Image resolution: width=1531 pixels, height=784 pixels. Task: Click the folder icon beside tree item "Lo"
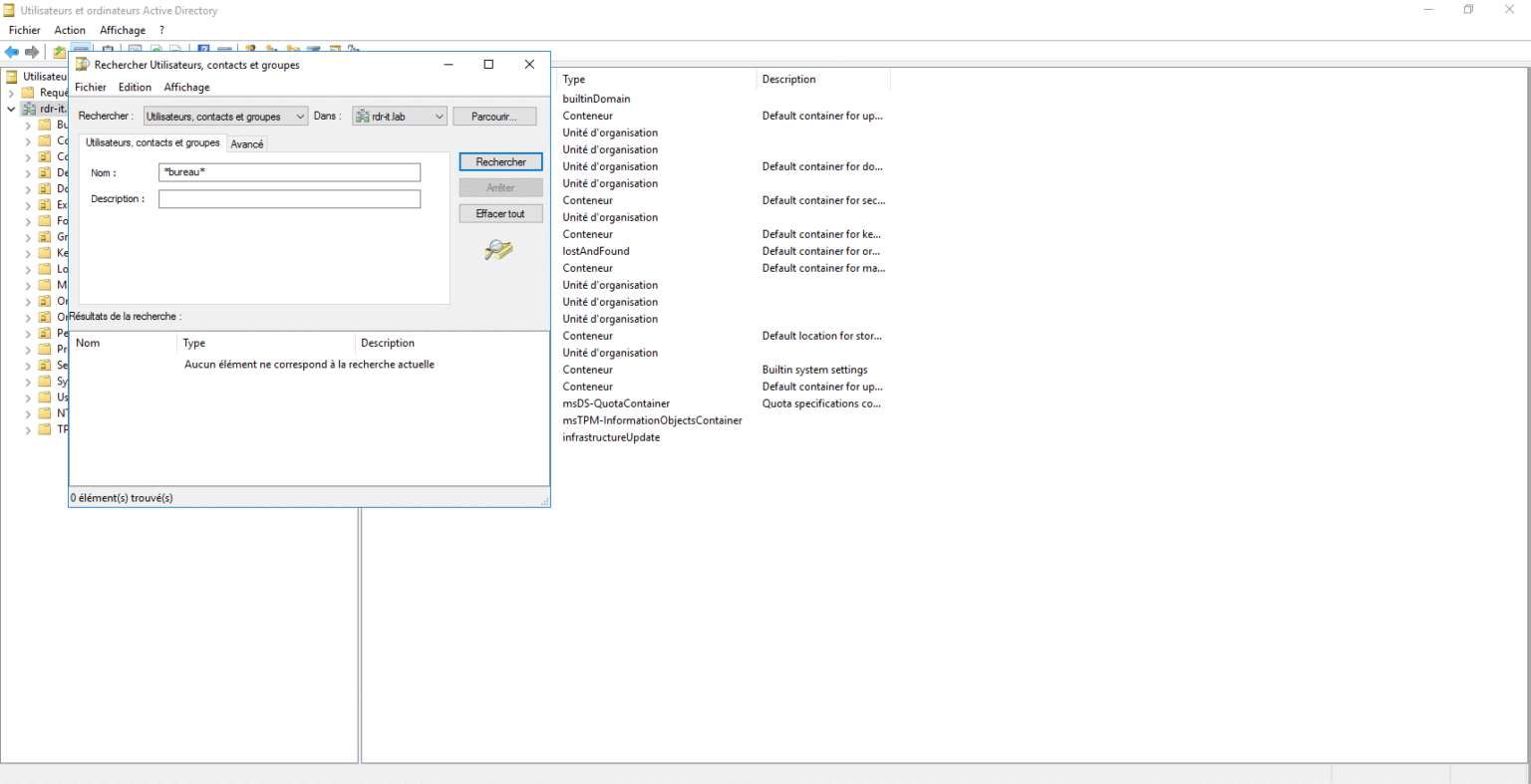click(45, 268)
